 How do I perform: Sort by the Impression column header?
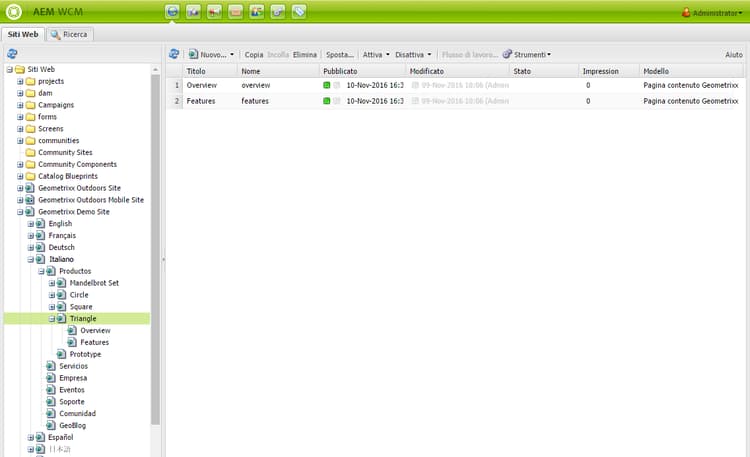609,71
